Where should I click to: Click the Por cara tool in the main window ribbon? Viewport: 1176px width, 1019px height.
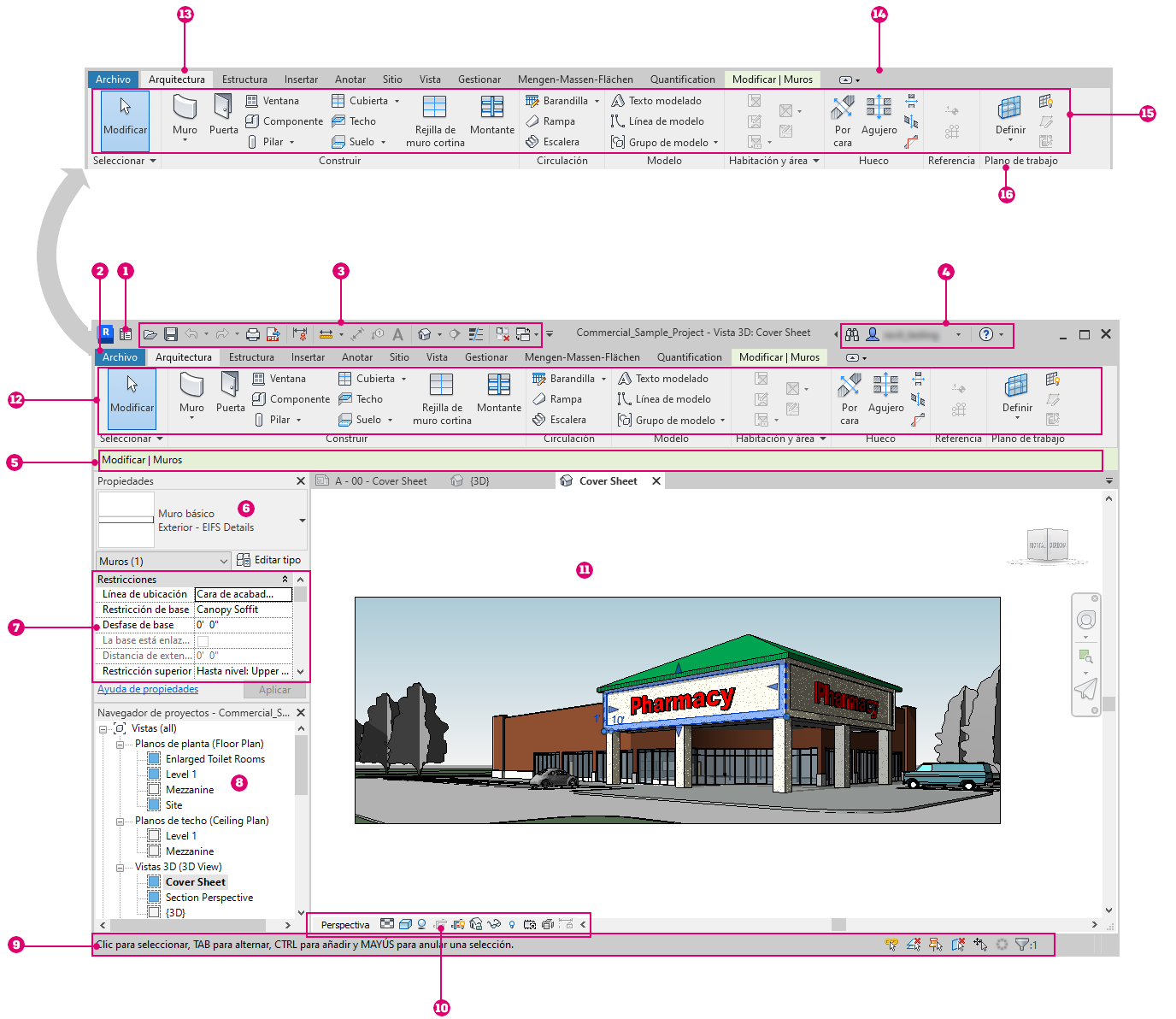[849, 398]
